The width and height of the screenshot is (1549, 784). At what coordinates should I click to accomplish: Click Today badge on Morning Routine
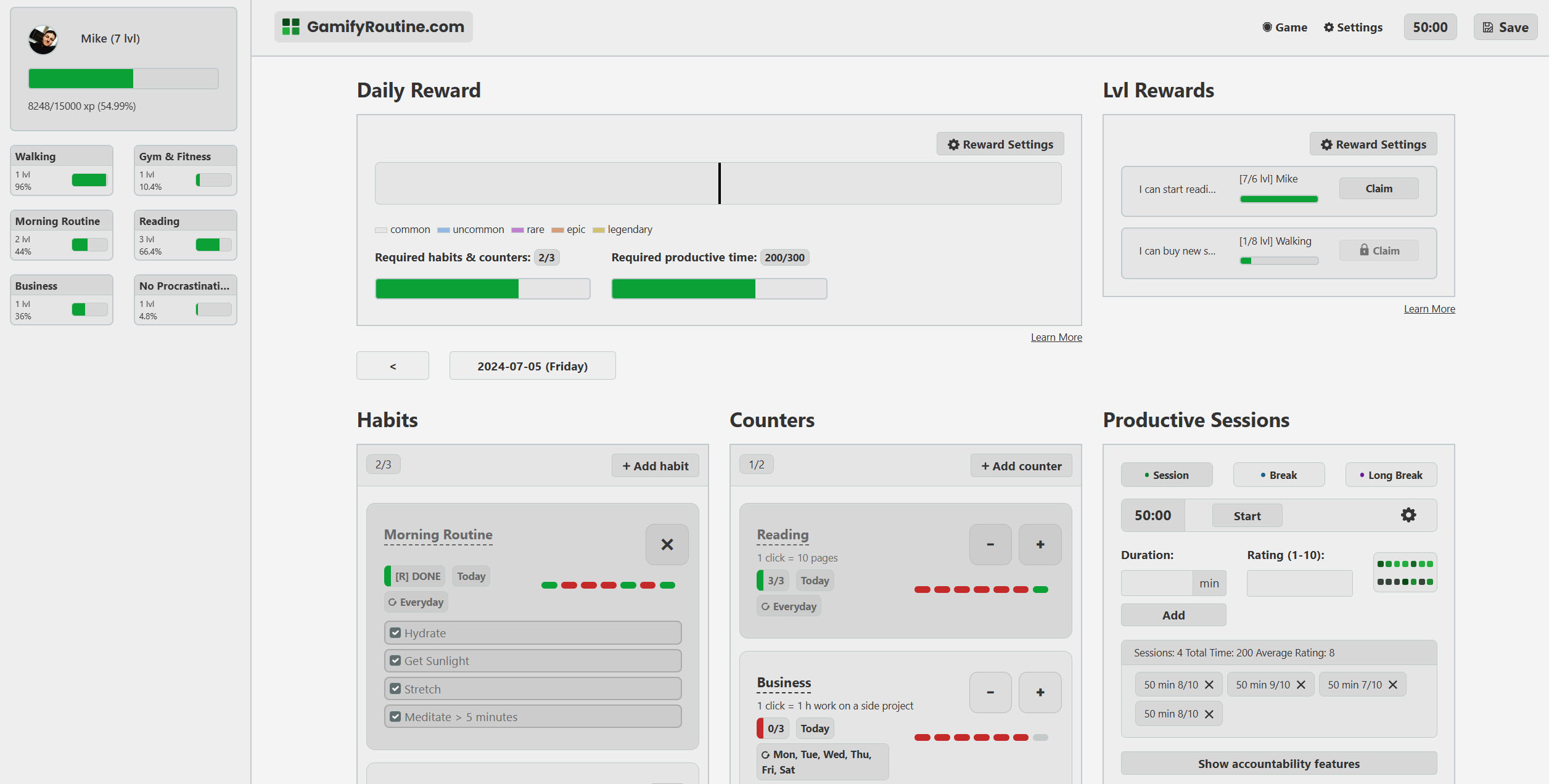click(x=471, y=576)
